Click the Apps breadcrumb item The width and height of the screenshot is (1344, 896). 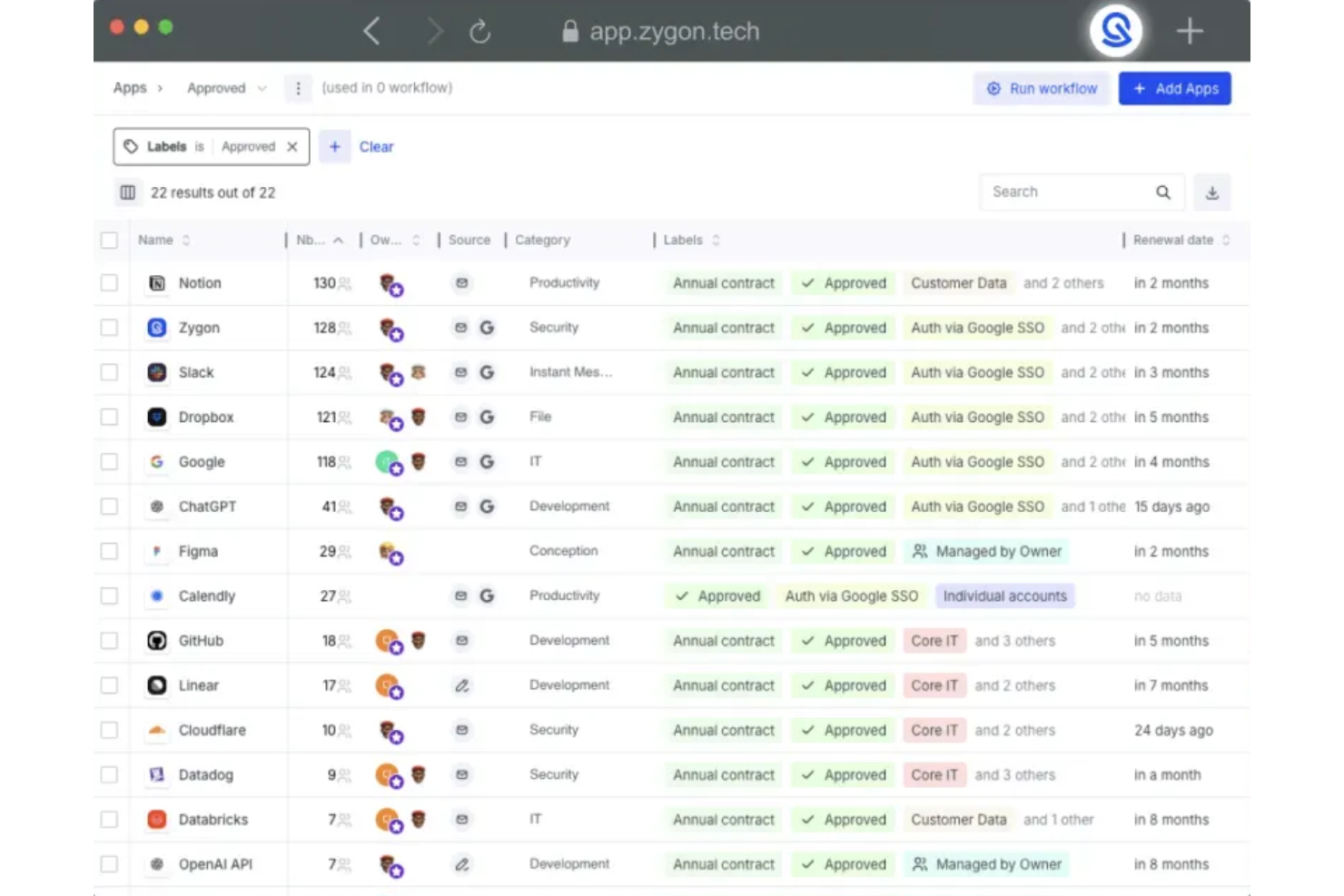click(127, 88)
